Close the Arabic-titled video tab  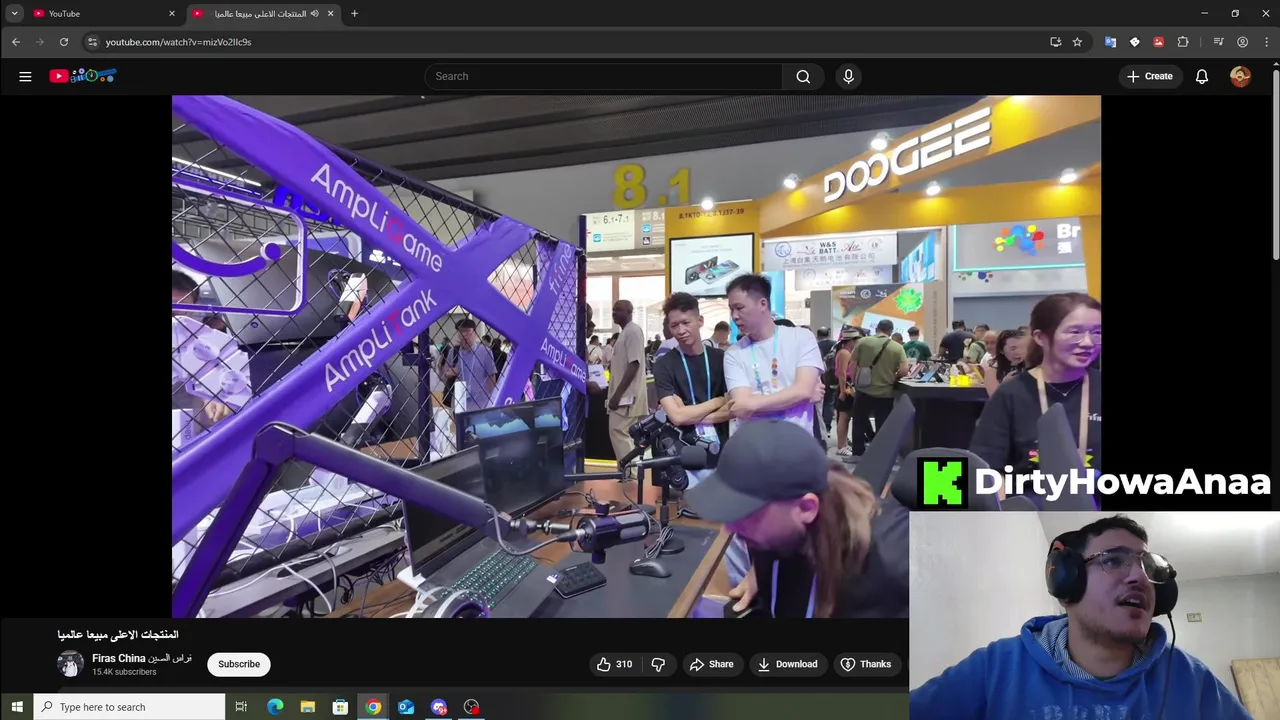331,13
